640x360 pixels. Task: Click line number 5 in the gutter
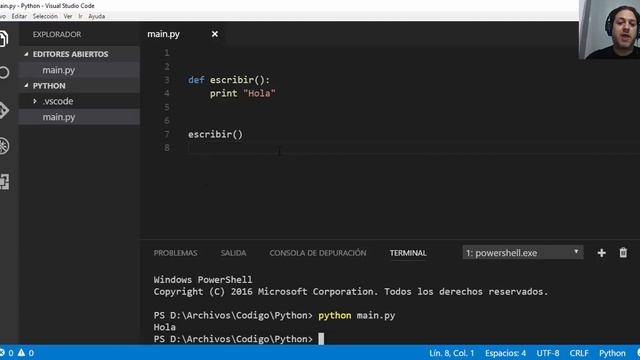pyautogui.click(x=167, y=107)
